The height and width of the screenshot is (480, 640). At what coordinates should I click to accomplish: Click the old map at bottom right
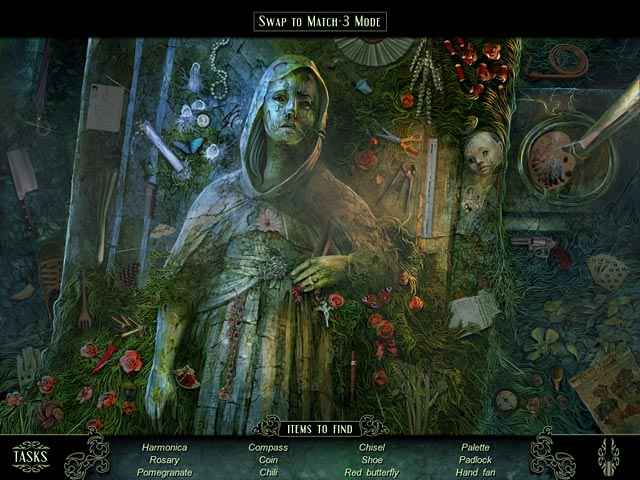[607, 393]
